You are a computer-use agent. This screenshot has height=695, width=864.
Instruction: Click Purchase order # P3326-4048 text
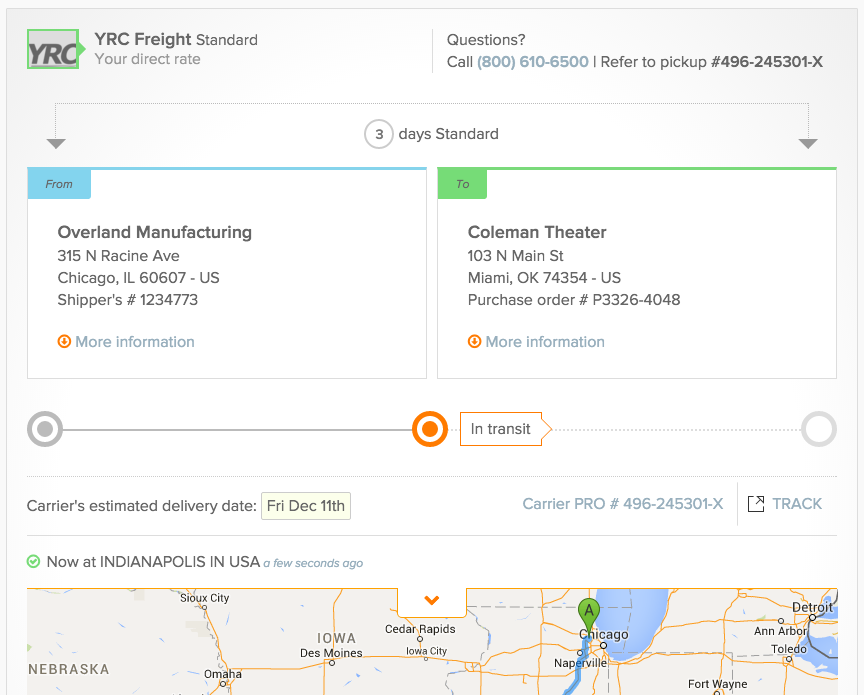click(574, 300)
